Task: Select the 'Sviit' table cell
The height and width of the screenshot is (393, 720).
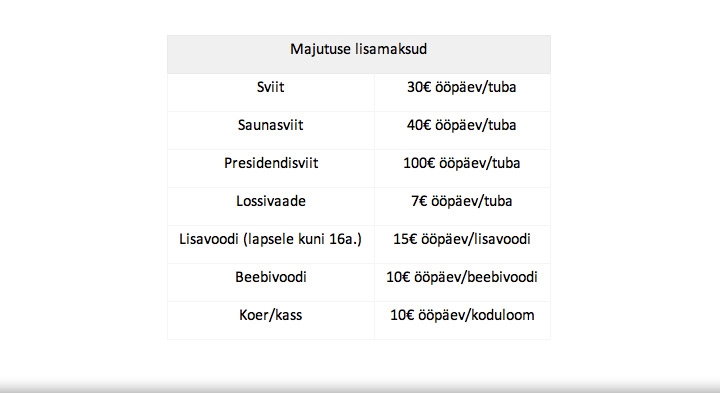Action: [x=270, y=92]
